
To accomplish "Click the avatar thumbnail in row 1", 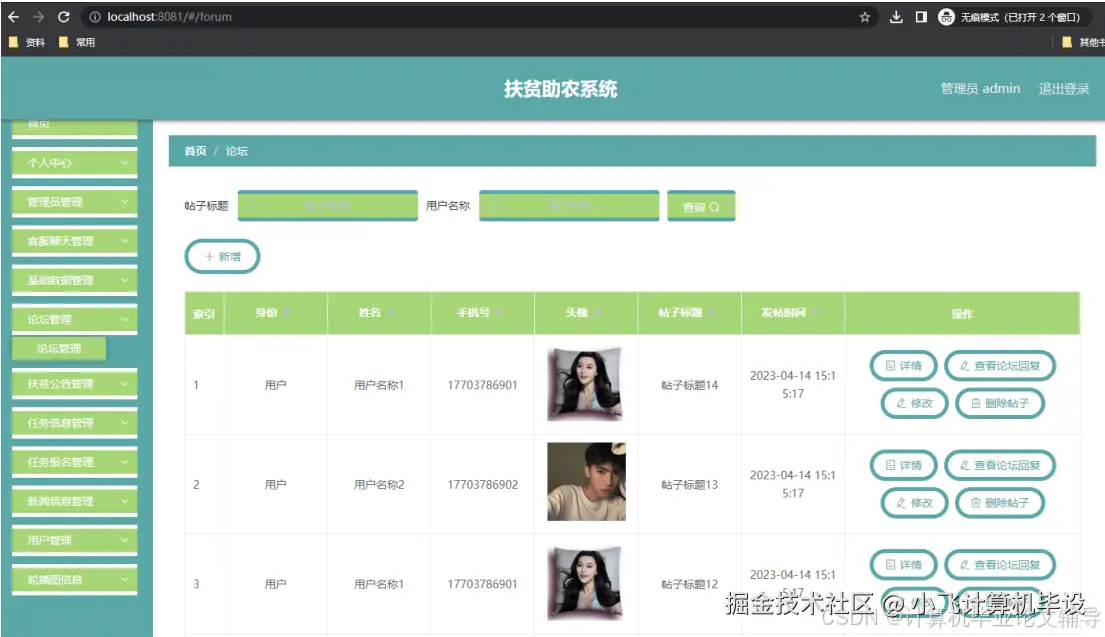I will pyautogui.click(x=586, y=384).
